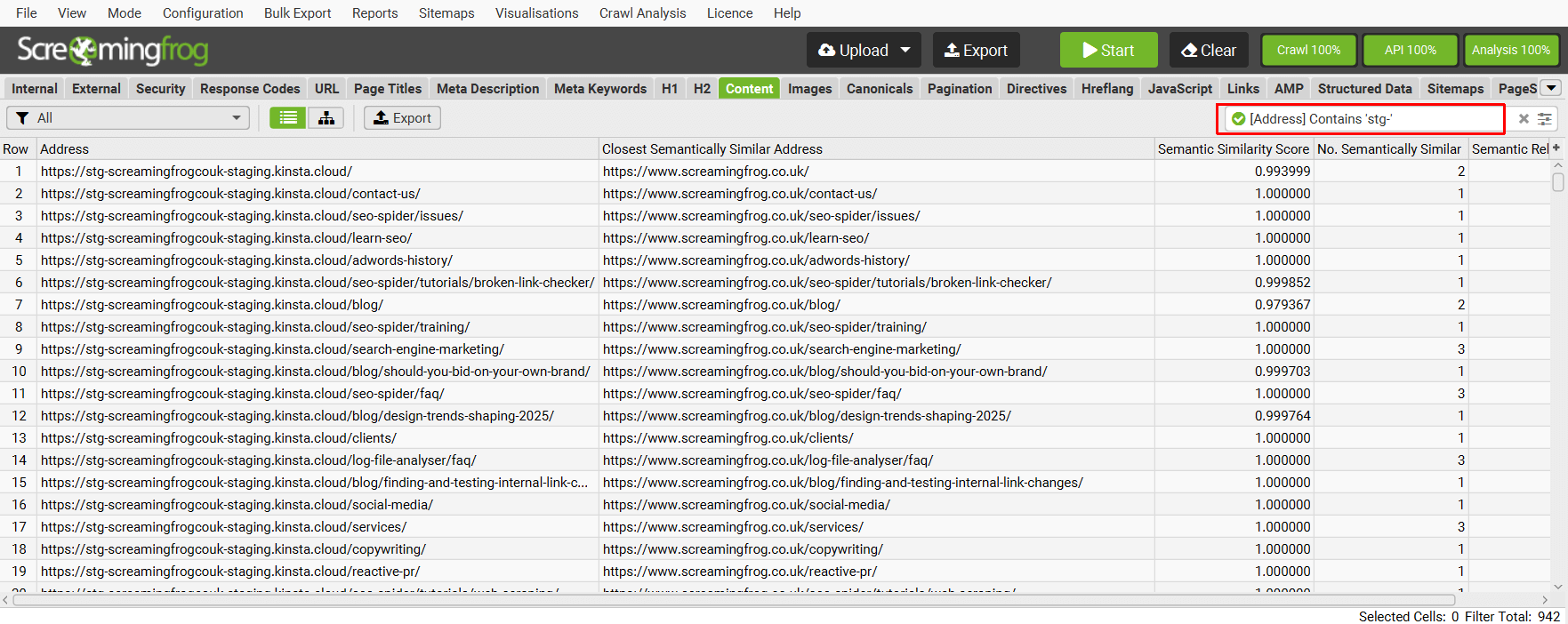1568x624 pixels.
Task: Switch to the Images tab
Action: pos(809,88)
